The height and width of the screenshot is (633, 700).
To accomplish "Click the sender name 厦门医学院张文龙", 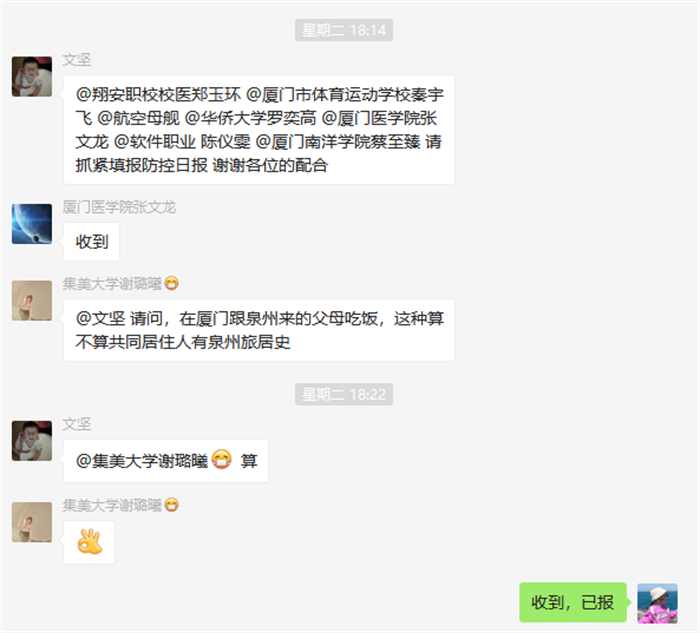I will [x=119, y=207].
